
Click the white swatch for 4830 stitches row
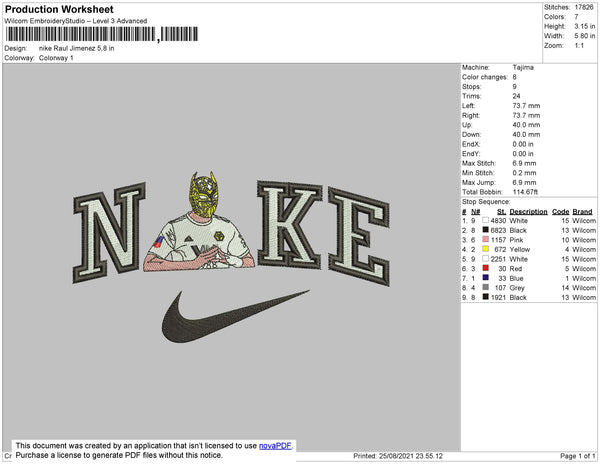tap(485, 220)
